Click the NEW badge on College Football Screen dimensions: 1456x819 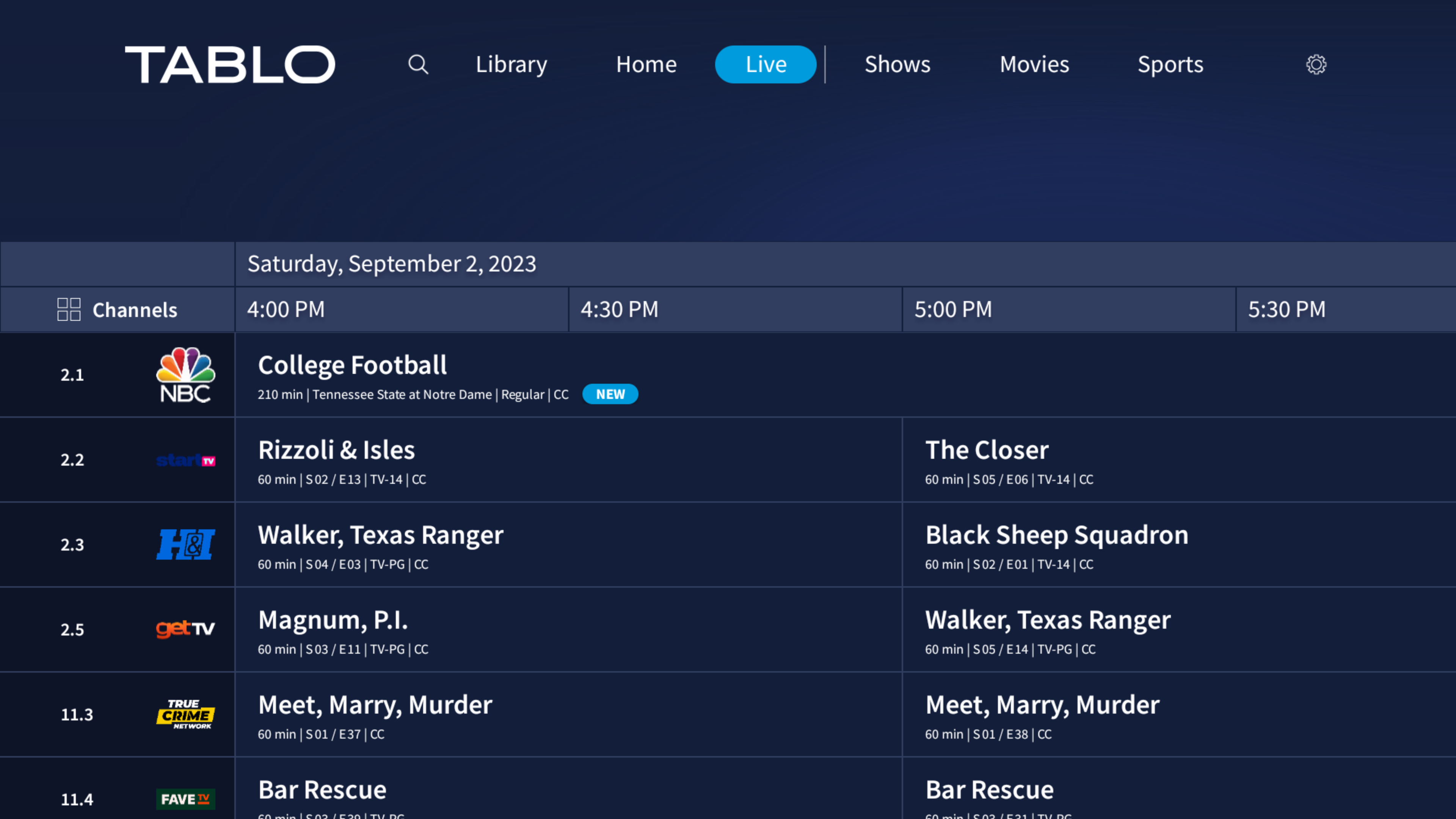(610, 394)
